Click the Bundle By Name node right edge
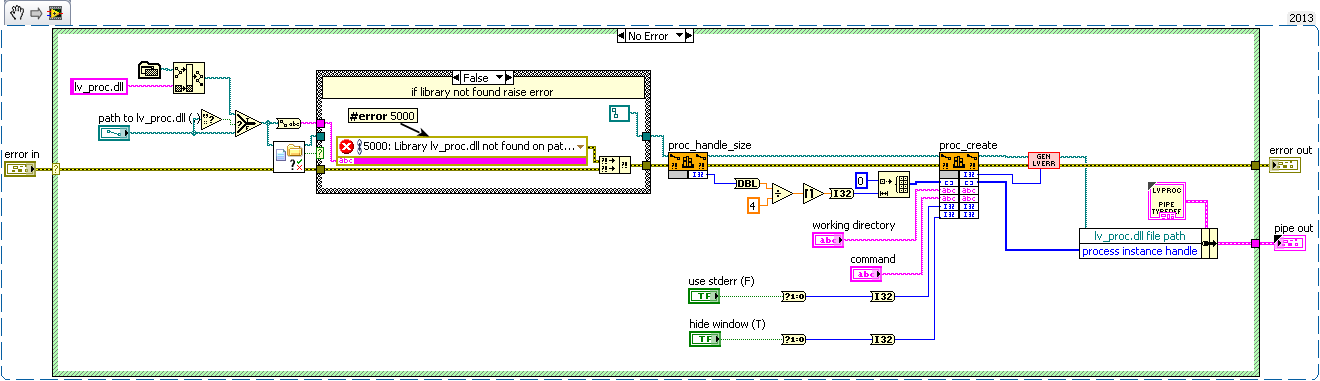Image resolution: width=1320 pixels, height=381 pixels. [1209, 243]
